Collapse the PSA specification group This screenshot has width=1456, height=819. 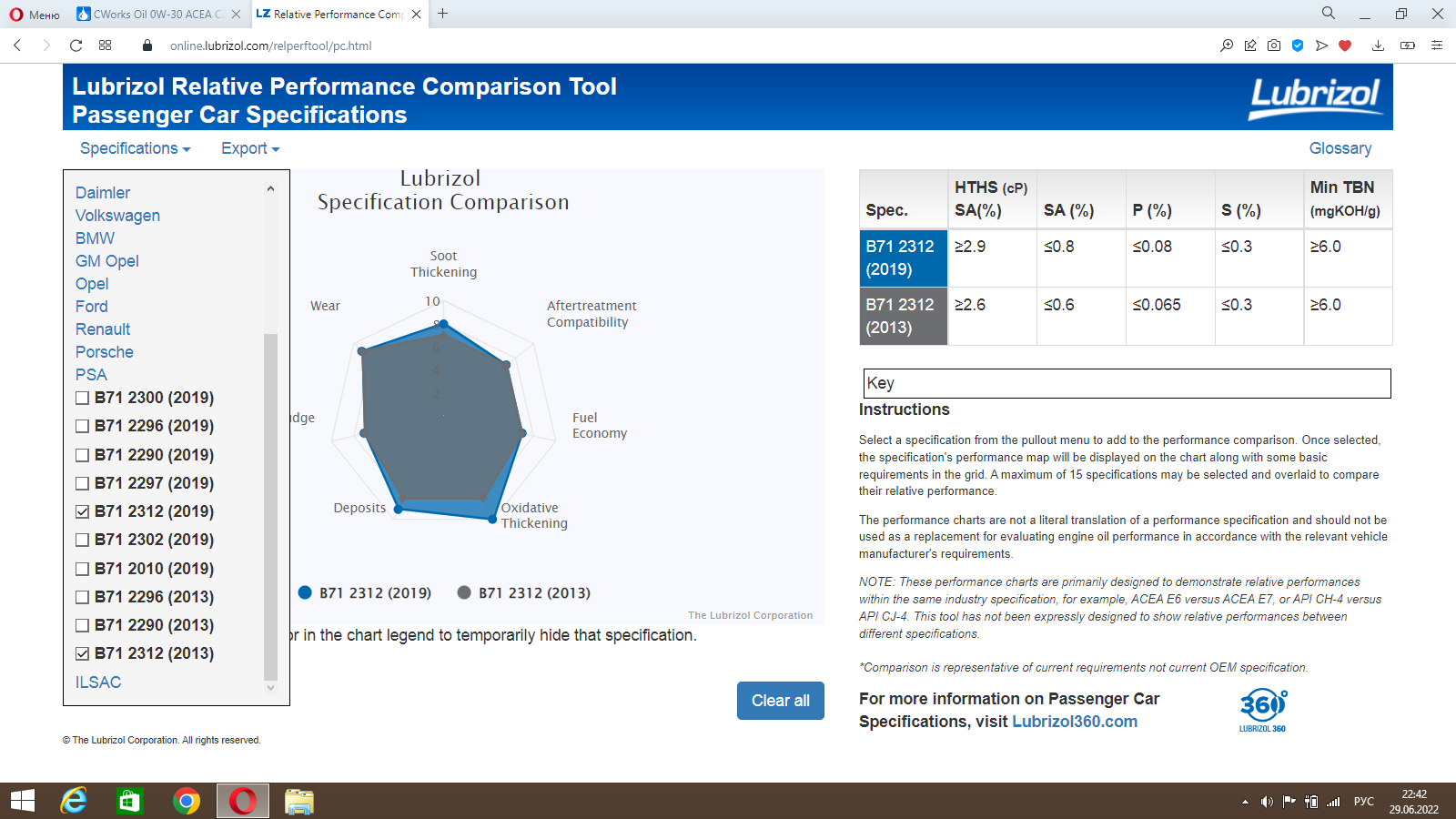pos(91,375)
